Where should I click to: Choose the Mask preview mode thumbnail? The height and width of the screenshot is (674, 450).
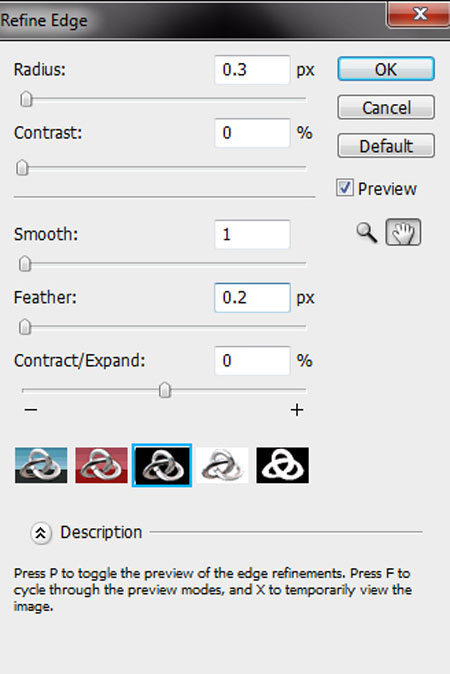point(282,465)
